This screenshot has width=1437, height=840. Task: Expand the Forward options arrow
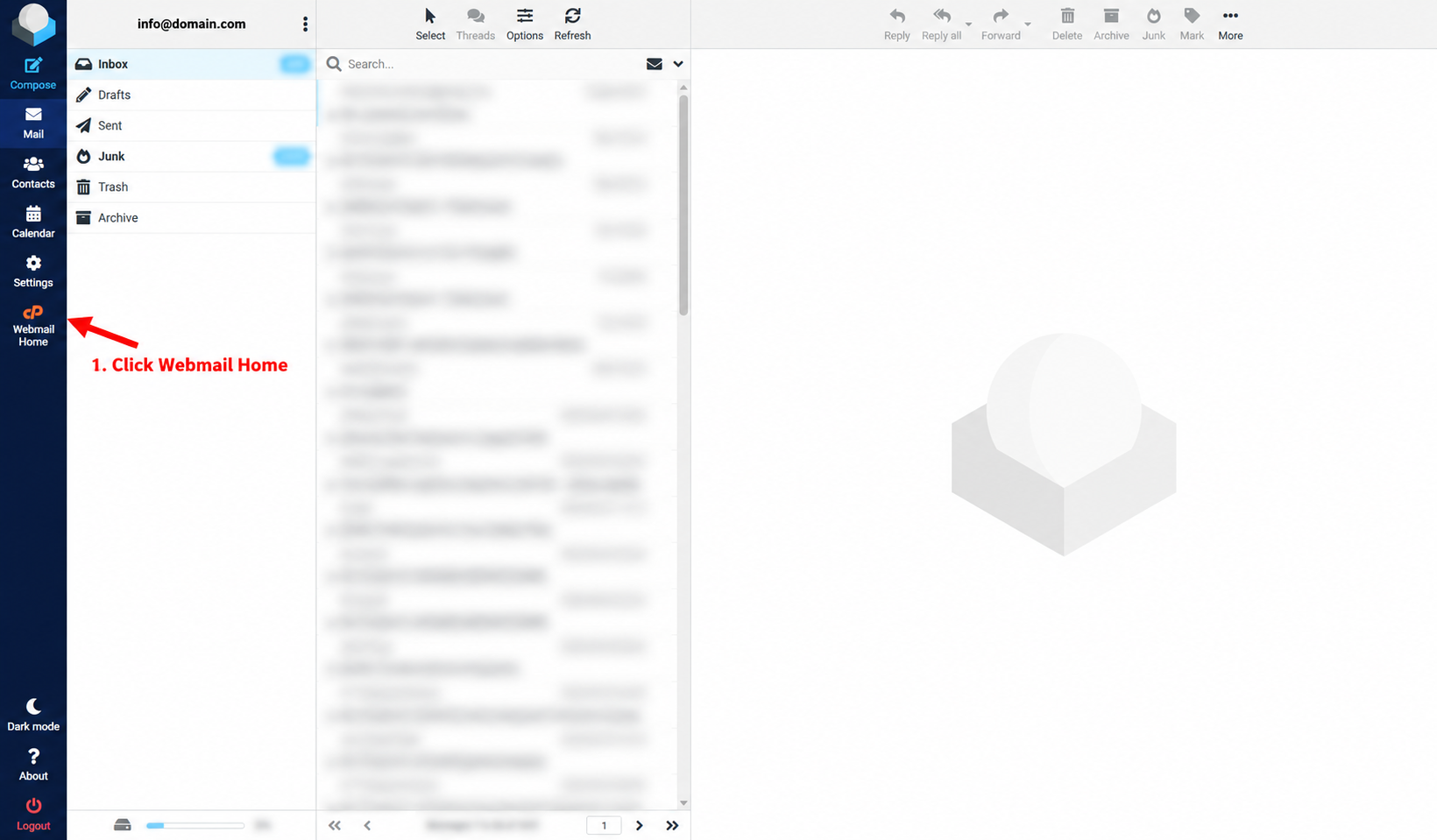[1028, 25]
